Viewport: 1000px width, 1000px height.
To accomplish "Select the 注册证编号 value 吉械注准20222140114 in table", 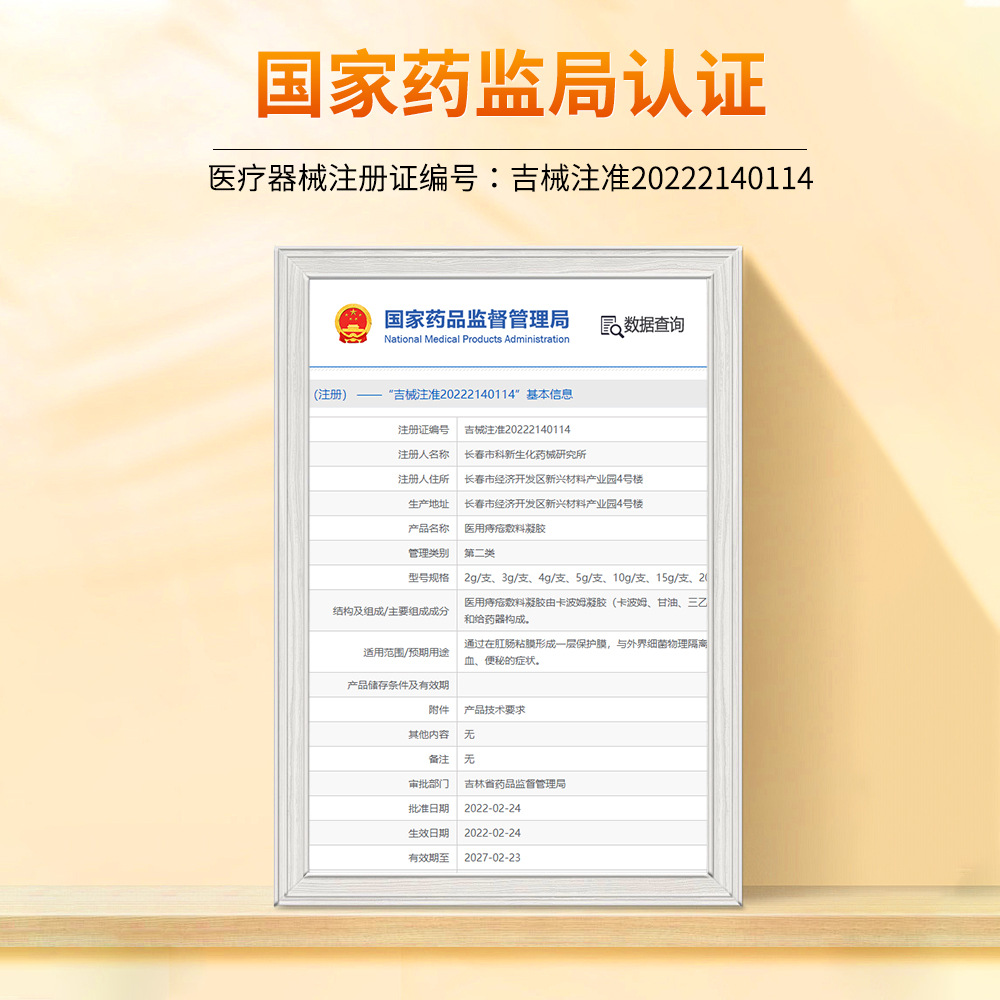I will [x=517, y=430].
